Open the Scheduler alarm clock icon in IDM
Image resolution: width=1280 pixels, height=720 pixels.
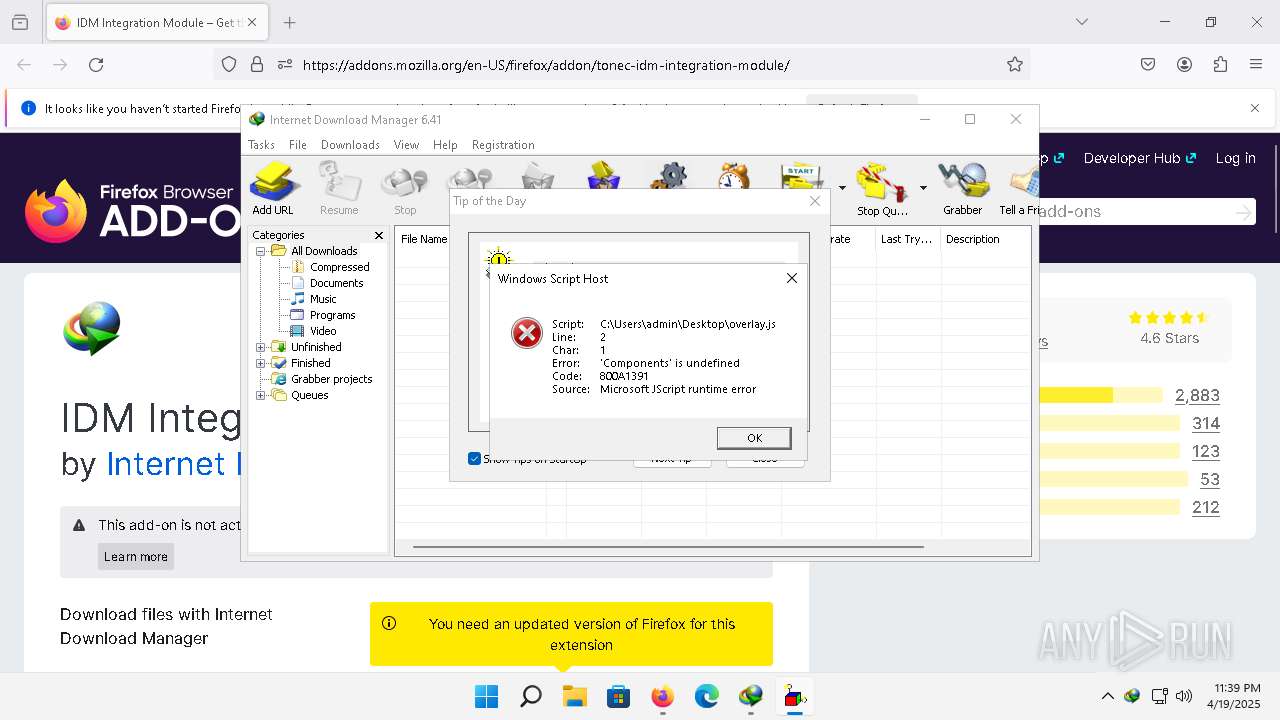[x=734, y=175]
